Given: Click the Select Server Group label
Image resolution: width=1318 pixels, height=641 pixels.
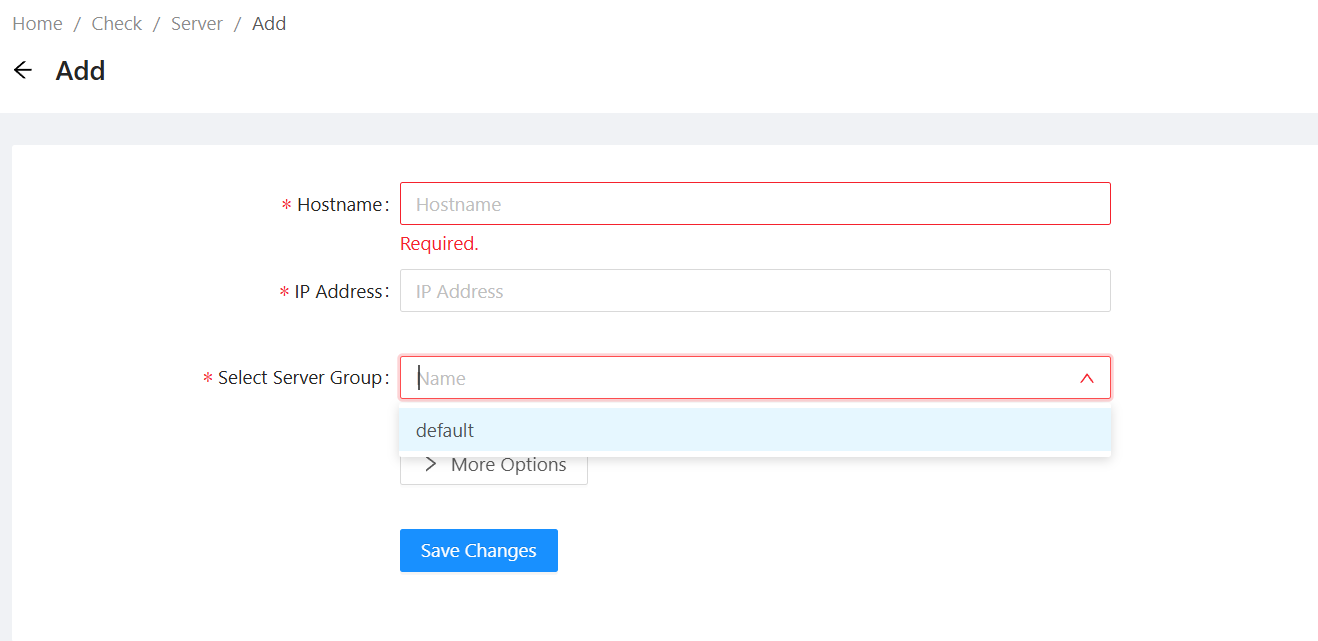Looking at the screenshot, I should (300, 378).
